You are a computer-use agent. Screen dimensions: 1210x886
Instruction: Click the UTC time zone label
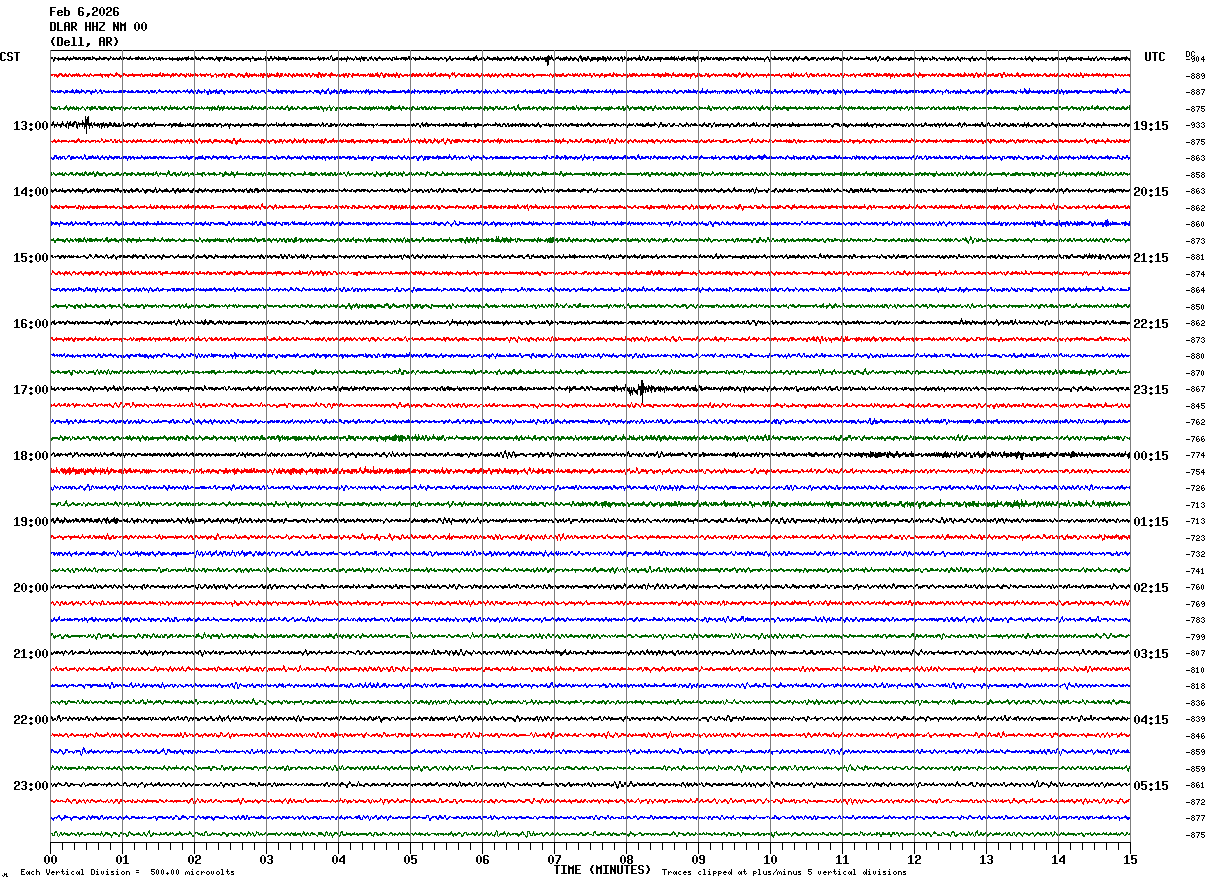(1155, 57)
